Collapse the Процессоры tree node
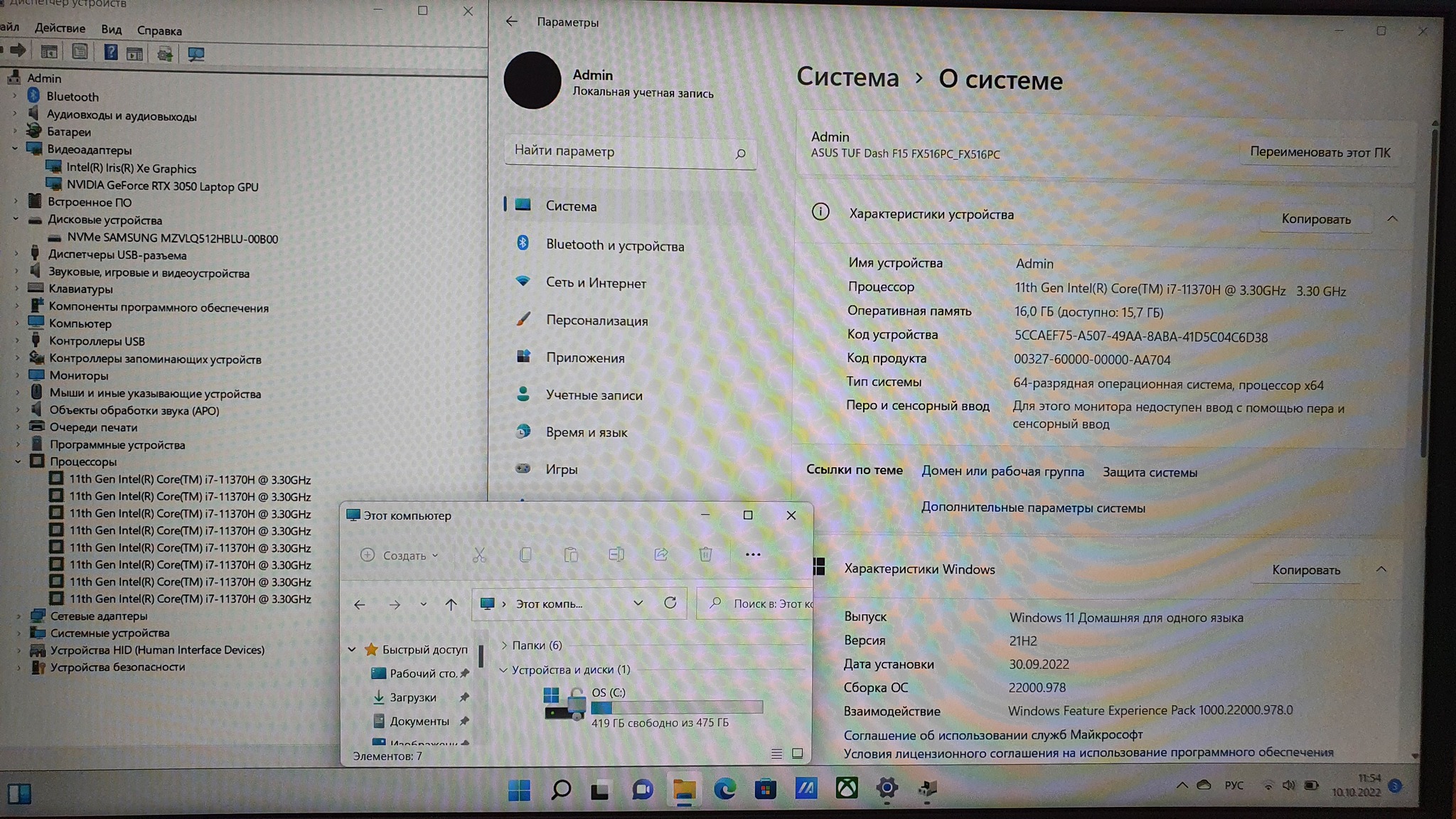Image resolution: width=1456 pixels, height=819 pixels. (17, 461)
